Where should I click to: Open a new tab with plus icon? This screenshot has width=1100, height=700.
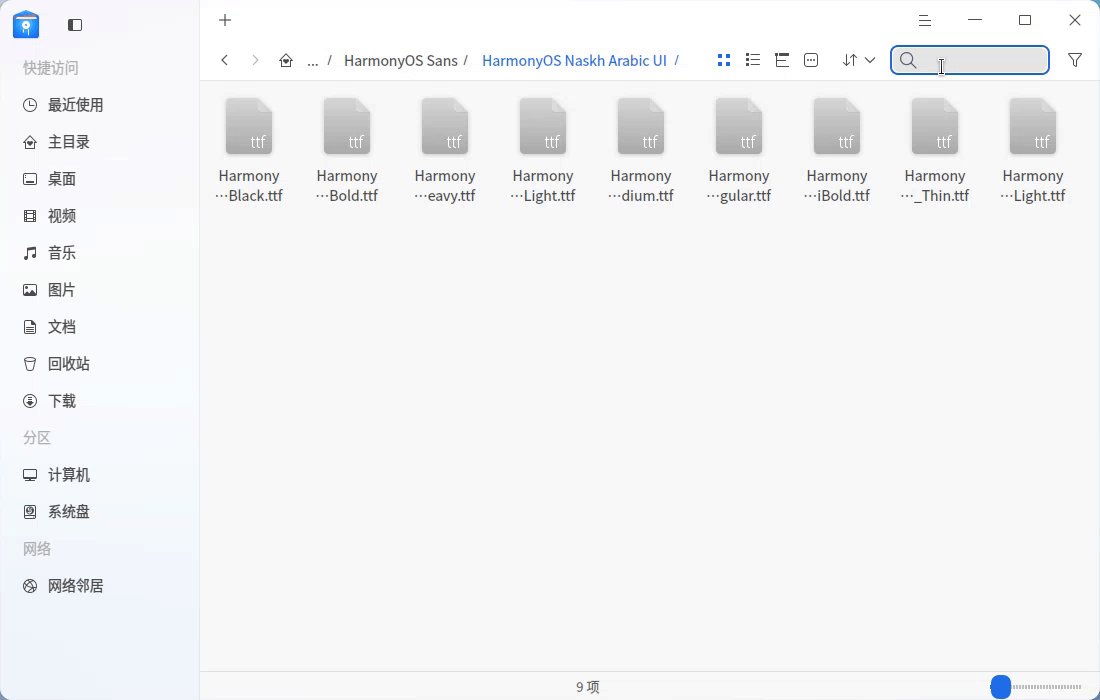pos(224,20)
